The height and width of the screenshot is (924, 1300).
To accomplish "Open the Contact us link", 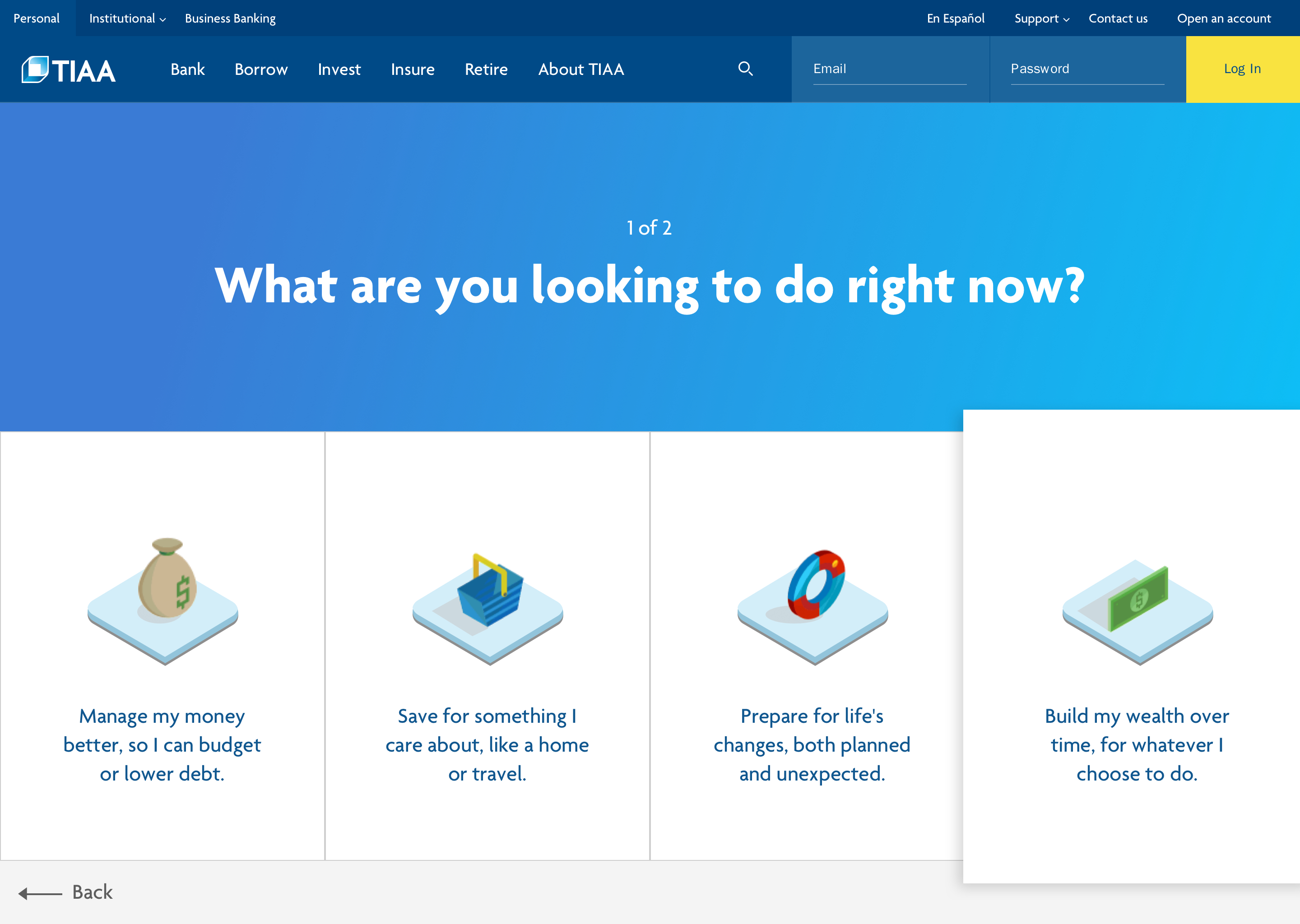I will (x=1118, y=18).
